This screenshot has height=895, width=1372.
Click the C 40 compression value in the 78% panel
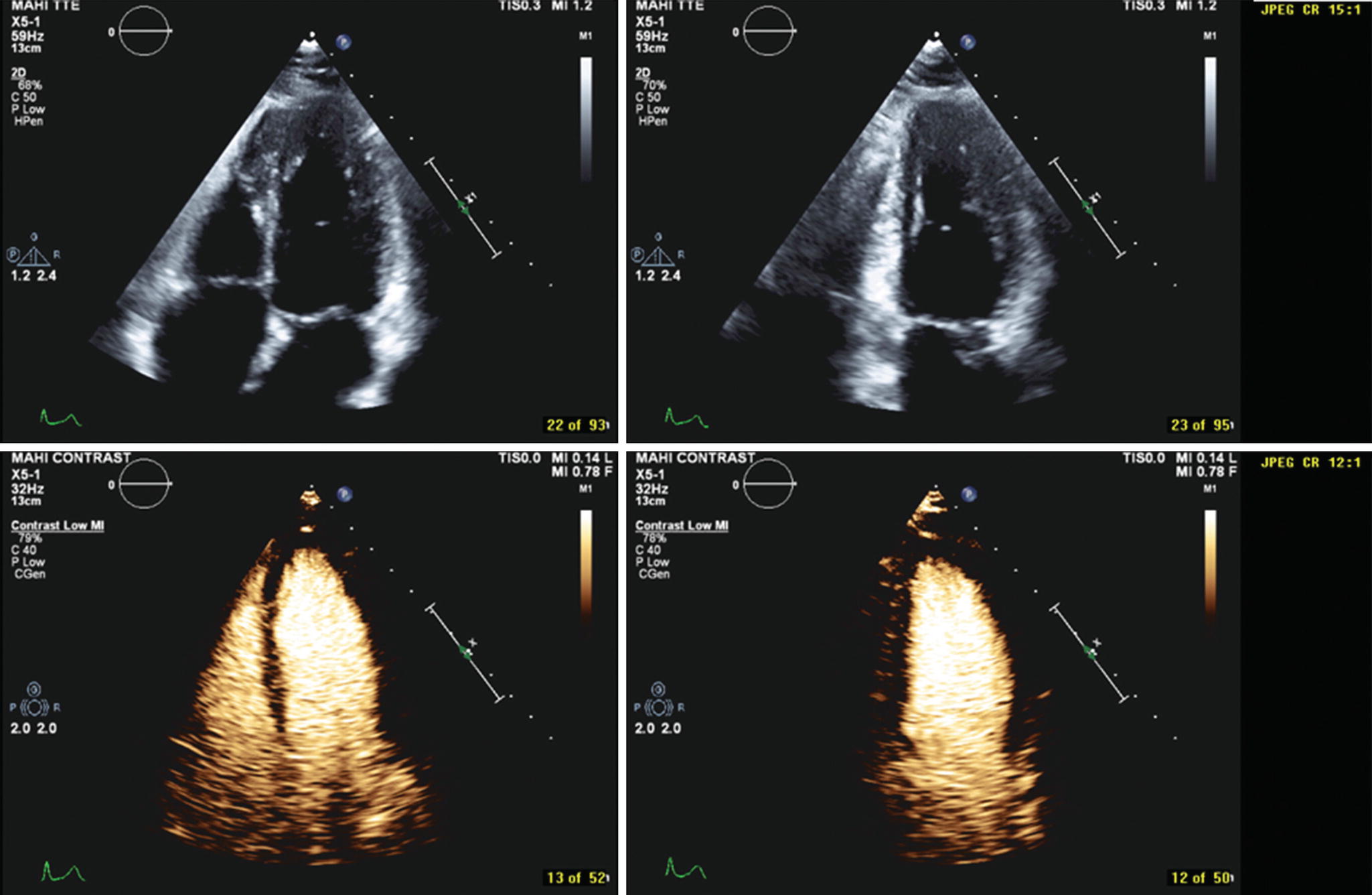(648, 550)
